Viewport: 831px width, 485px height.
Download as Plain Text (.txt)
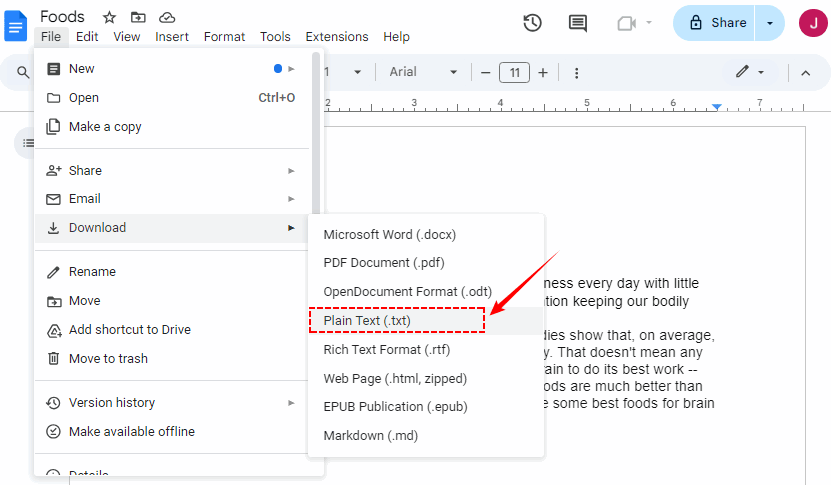click(x=426, y=321)
